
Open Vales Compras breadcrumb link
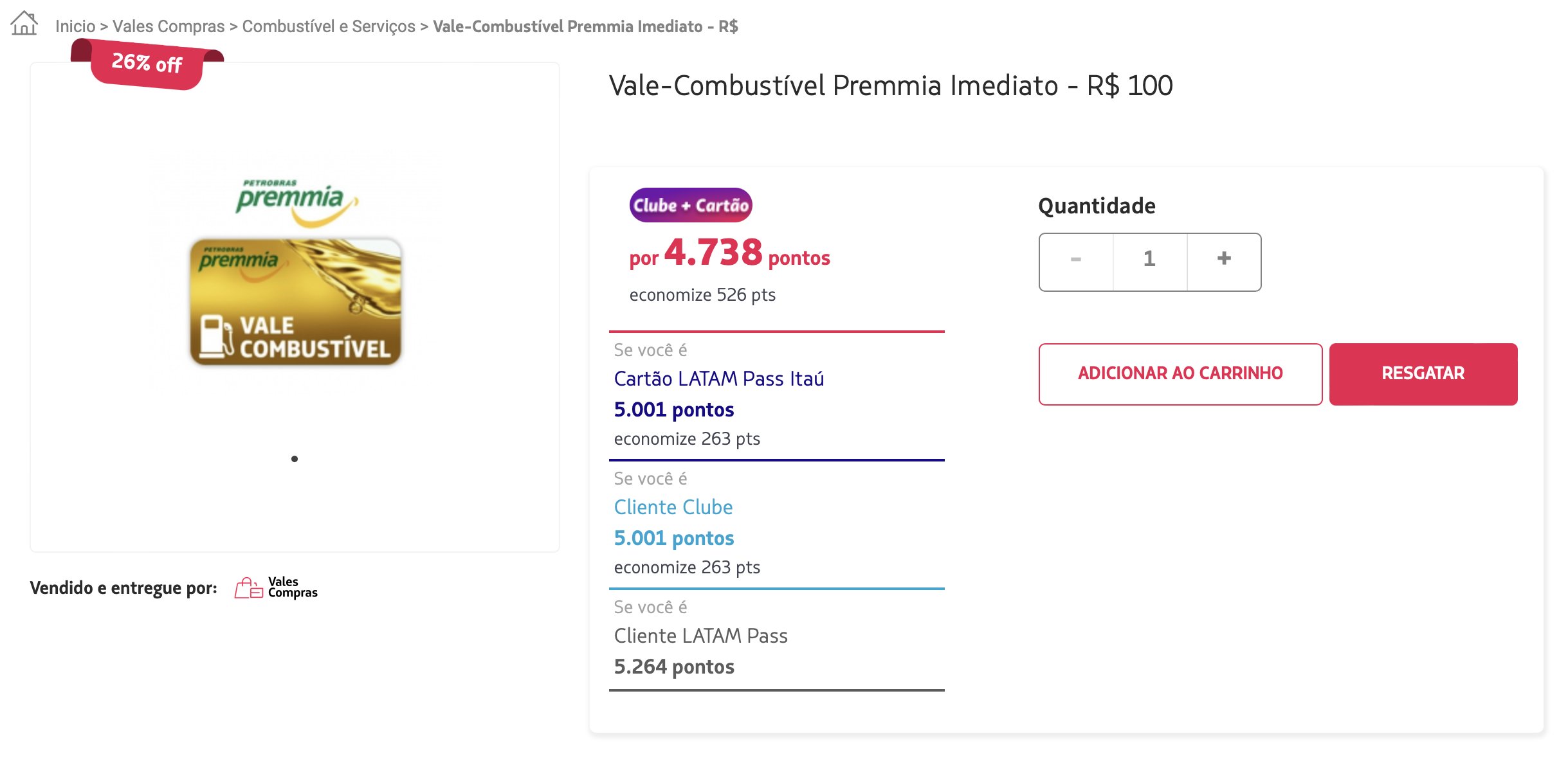[x=169, y=26]
